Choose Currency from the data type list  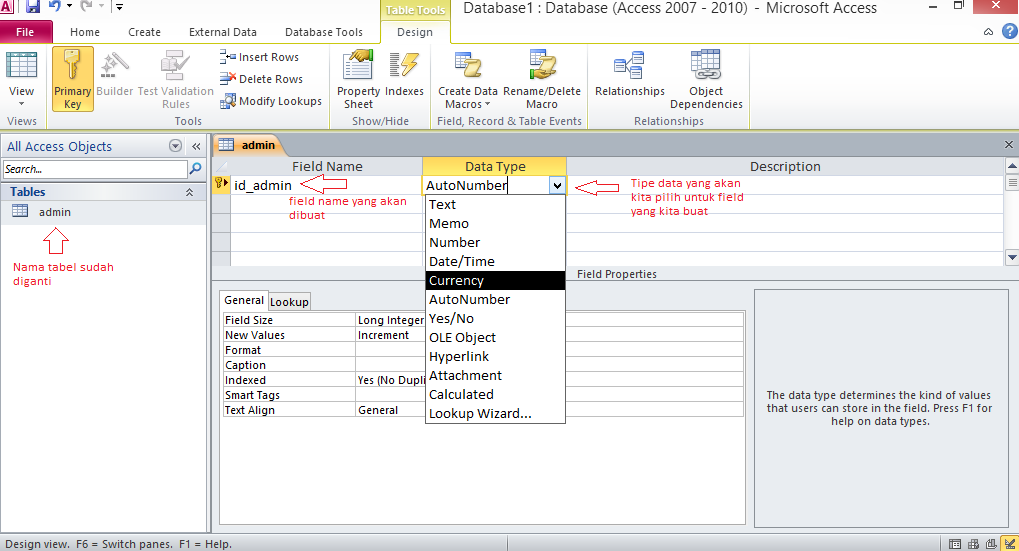(x=495, y=281)
